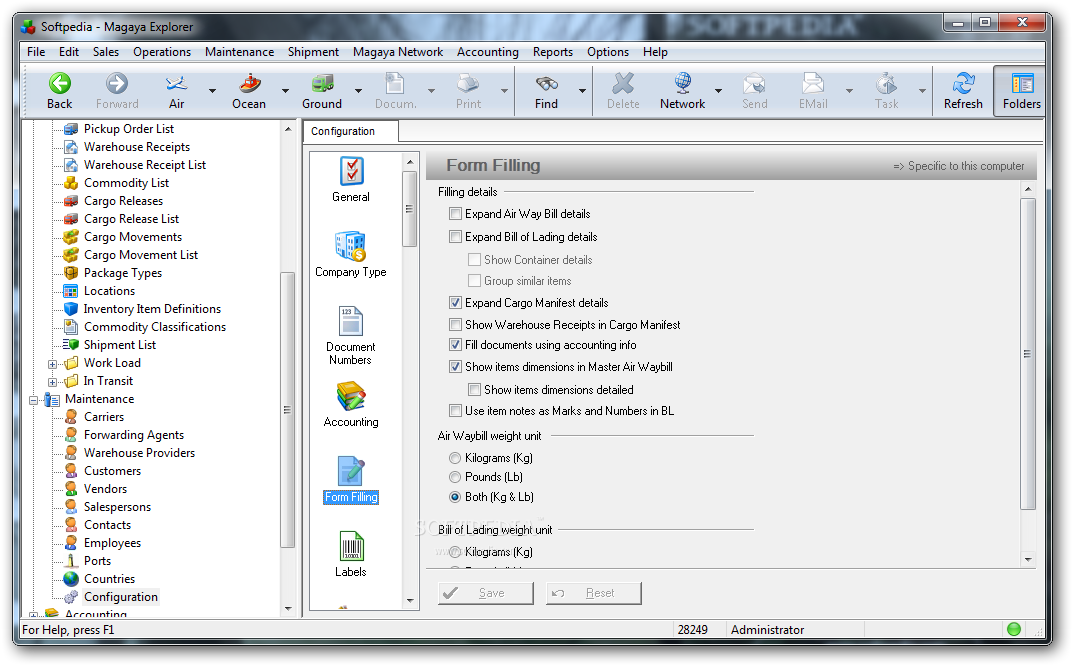Open Inventory Item Definitions tree item

click(152, 309)
